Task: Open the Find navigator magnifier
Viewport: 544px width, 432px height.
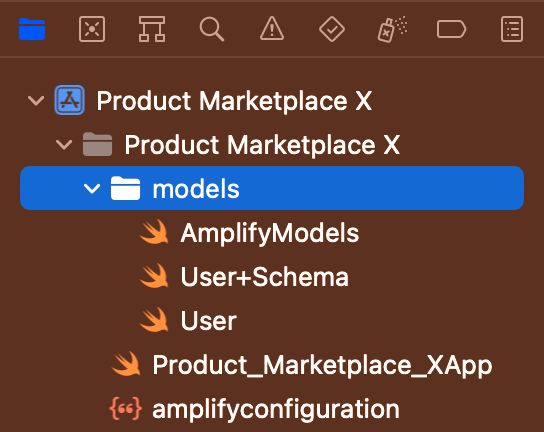Action: [x=212, y=29]
